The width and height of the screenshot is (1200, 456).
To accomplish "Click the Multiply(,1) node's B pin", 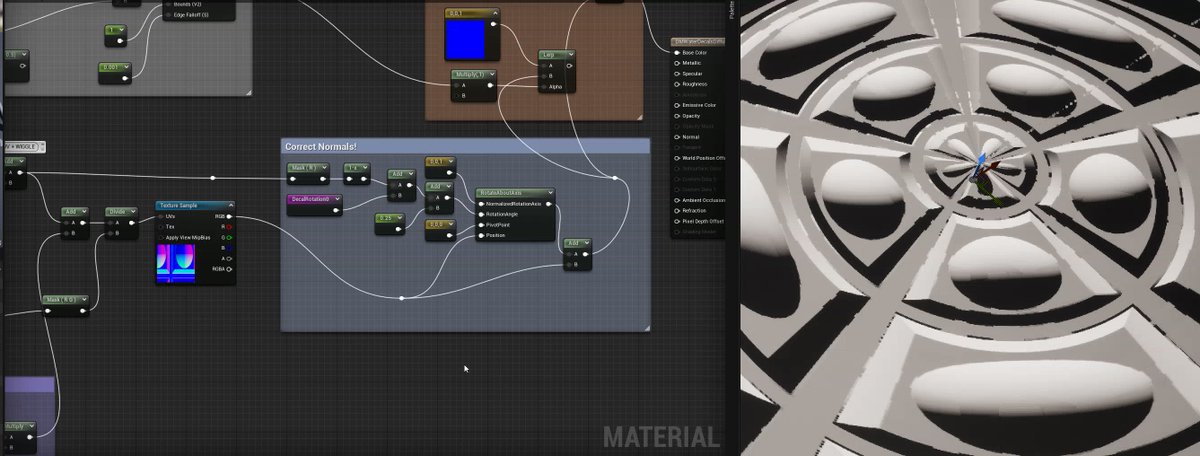I will [457, 96].
